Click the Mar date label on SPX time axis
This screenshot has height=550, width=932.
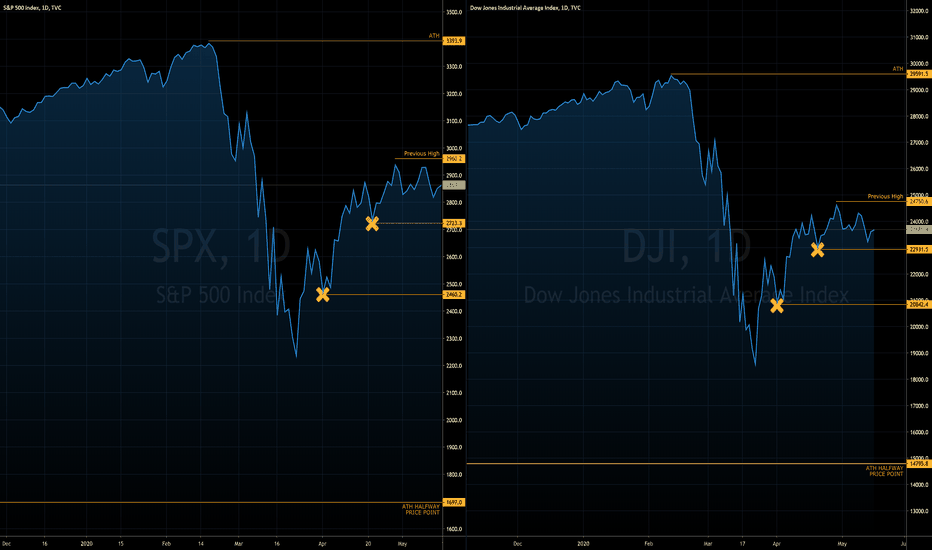[238, 543]
